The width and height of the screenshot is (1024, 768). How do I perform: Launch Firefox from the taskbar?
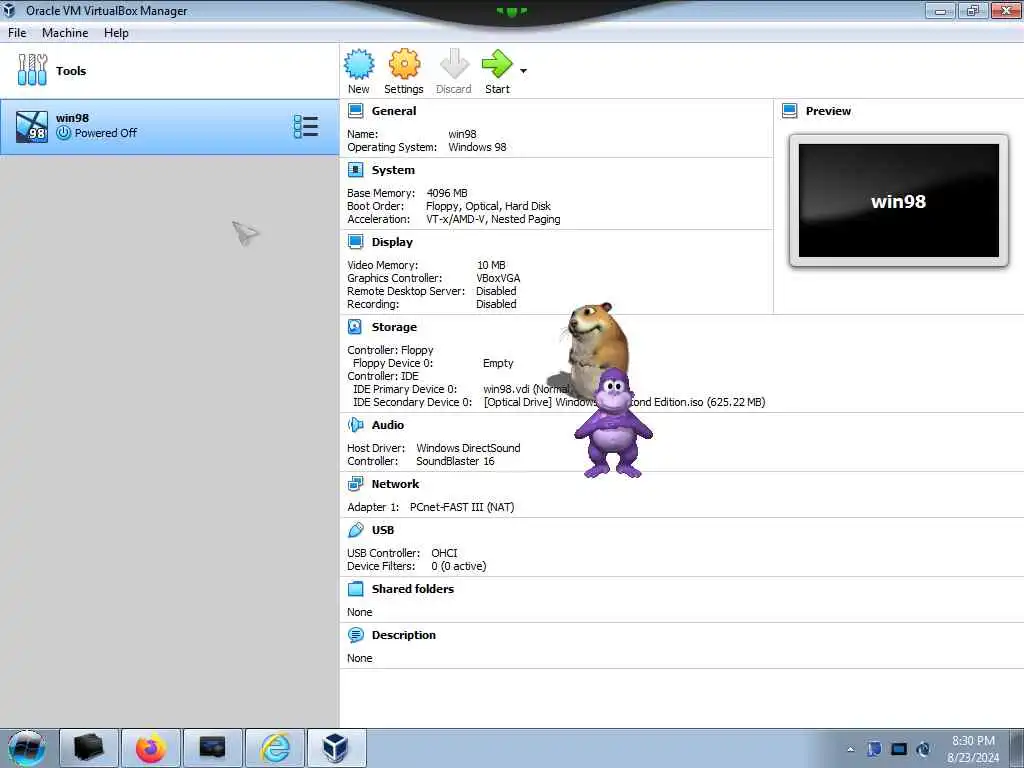(x=151, y=748)
